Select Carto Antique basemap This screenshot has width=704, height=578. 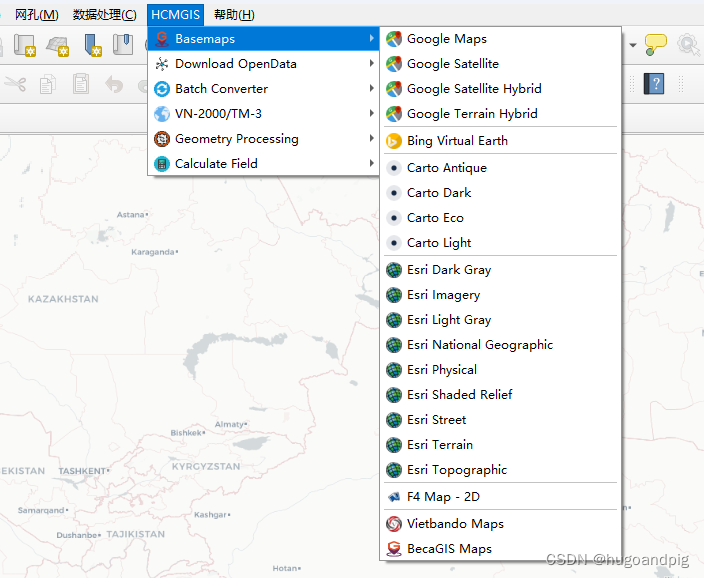pyautogui.click(x=500, y=168)
